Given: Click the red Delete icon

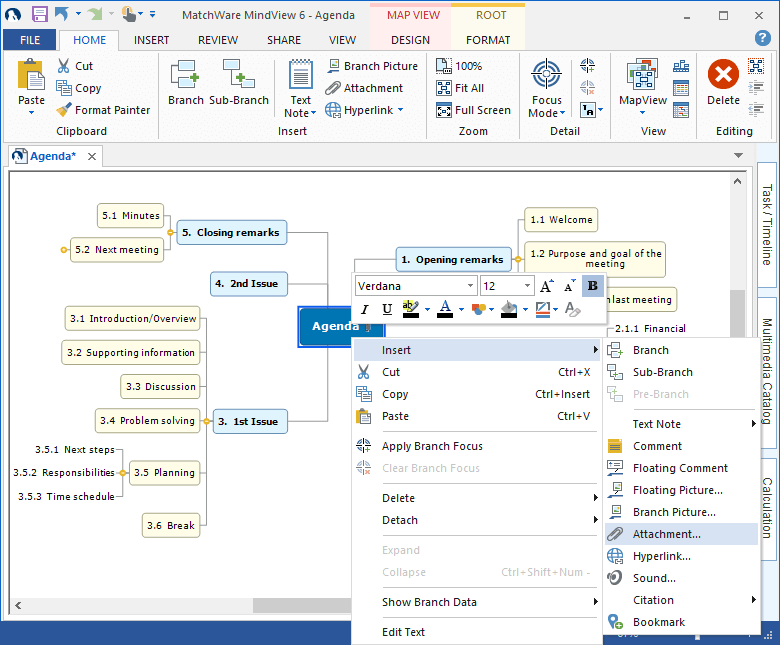Looking at the screenshot, I should coord(723,82).
